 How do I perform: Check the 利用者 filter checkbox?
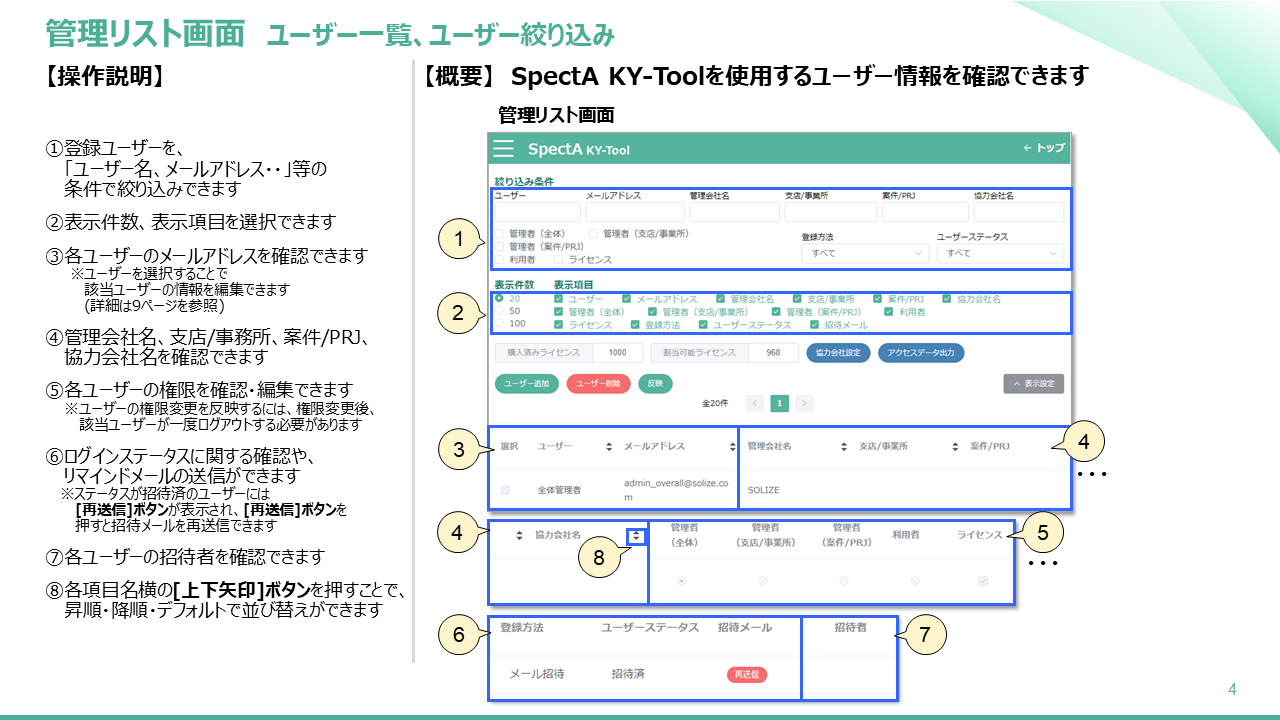(499, 259)
